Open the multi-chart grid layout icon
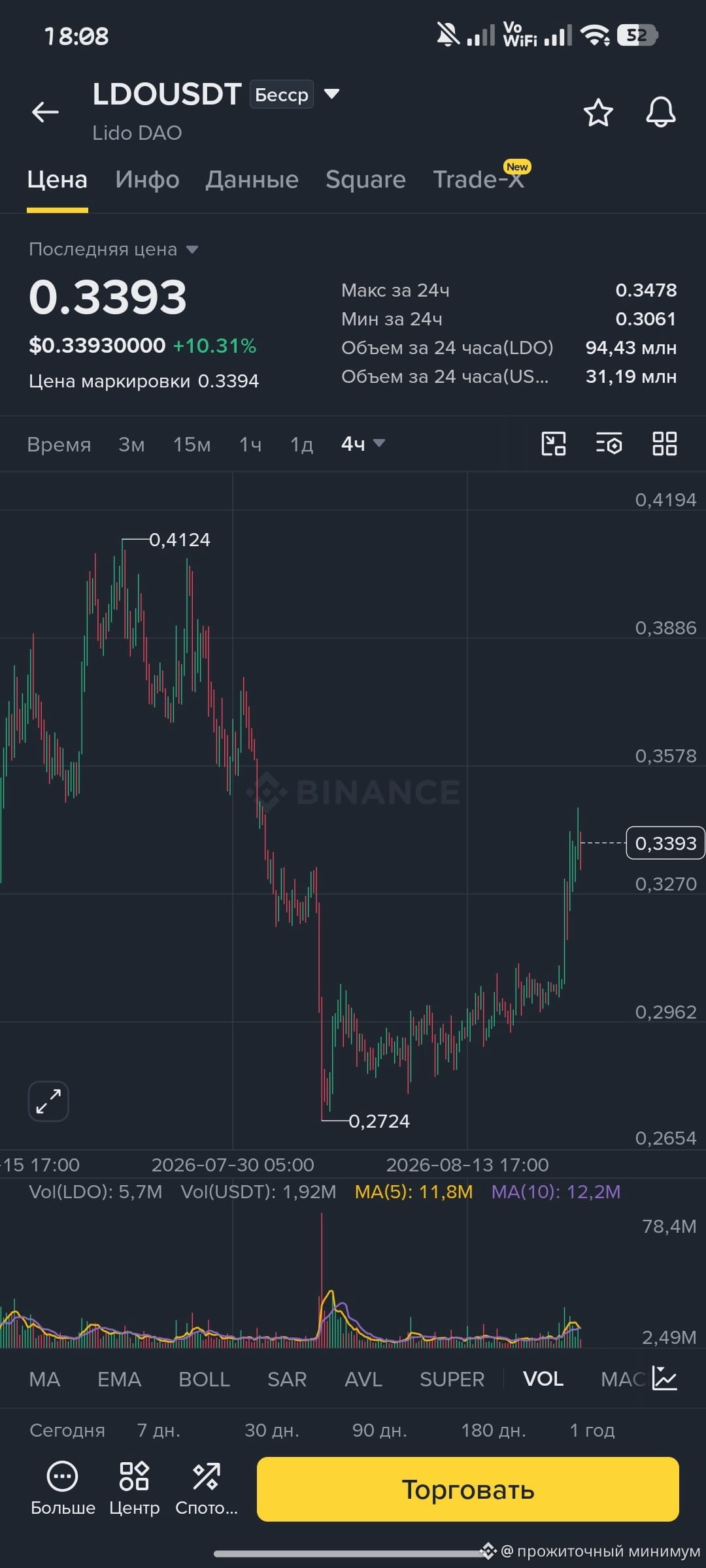This screenshot has height=1568, width=706. coord(665,444)
